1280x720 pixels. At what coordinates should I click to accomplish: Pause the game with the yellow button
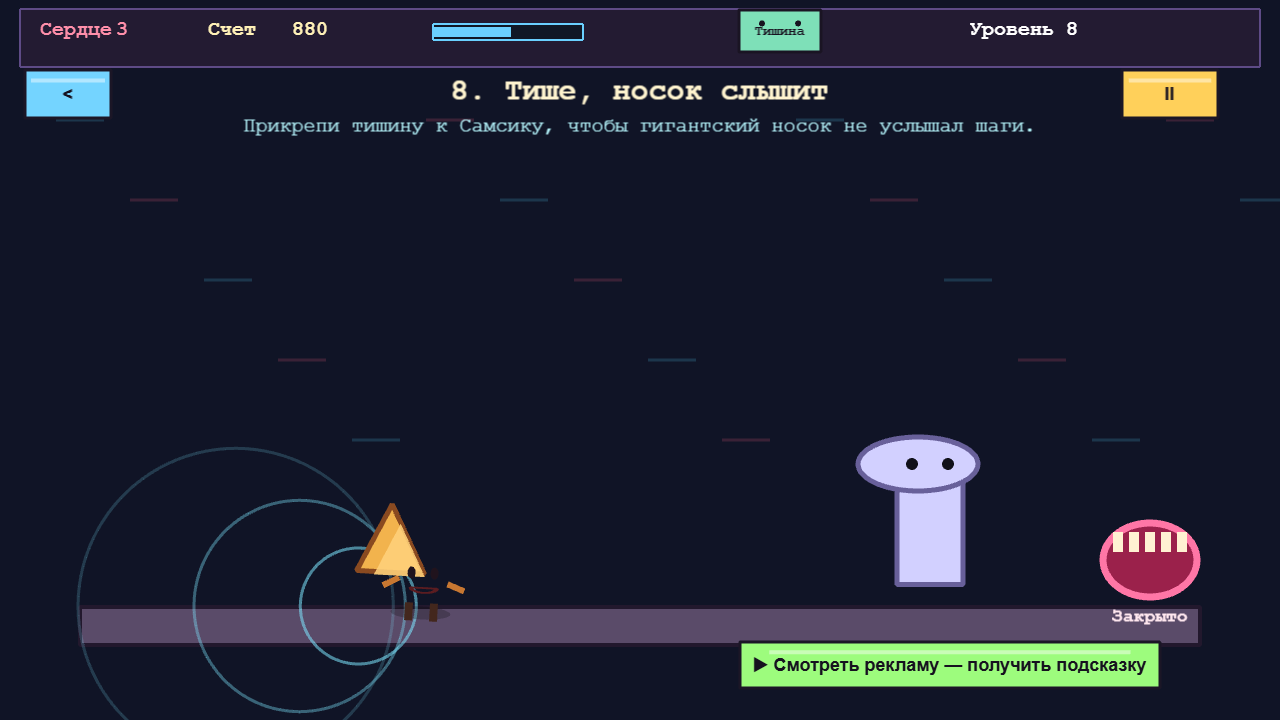[x=1169, y=94]
